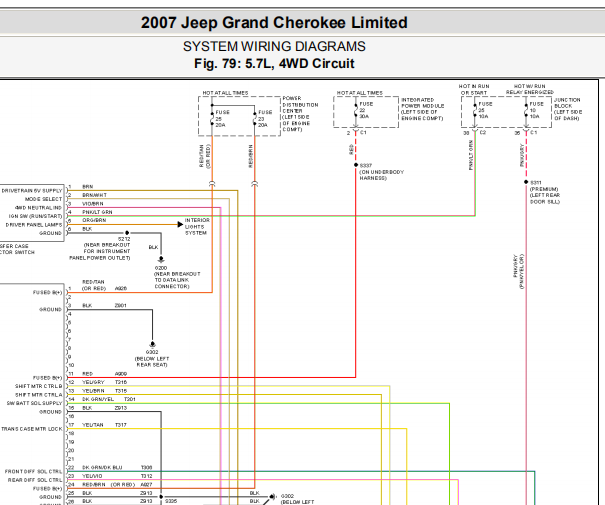Click the Fuse 10 10A label
The image size is (605, 505).
[x=536, y=110]
